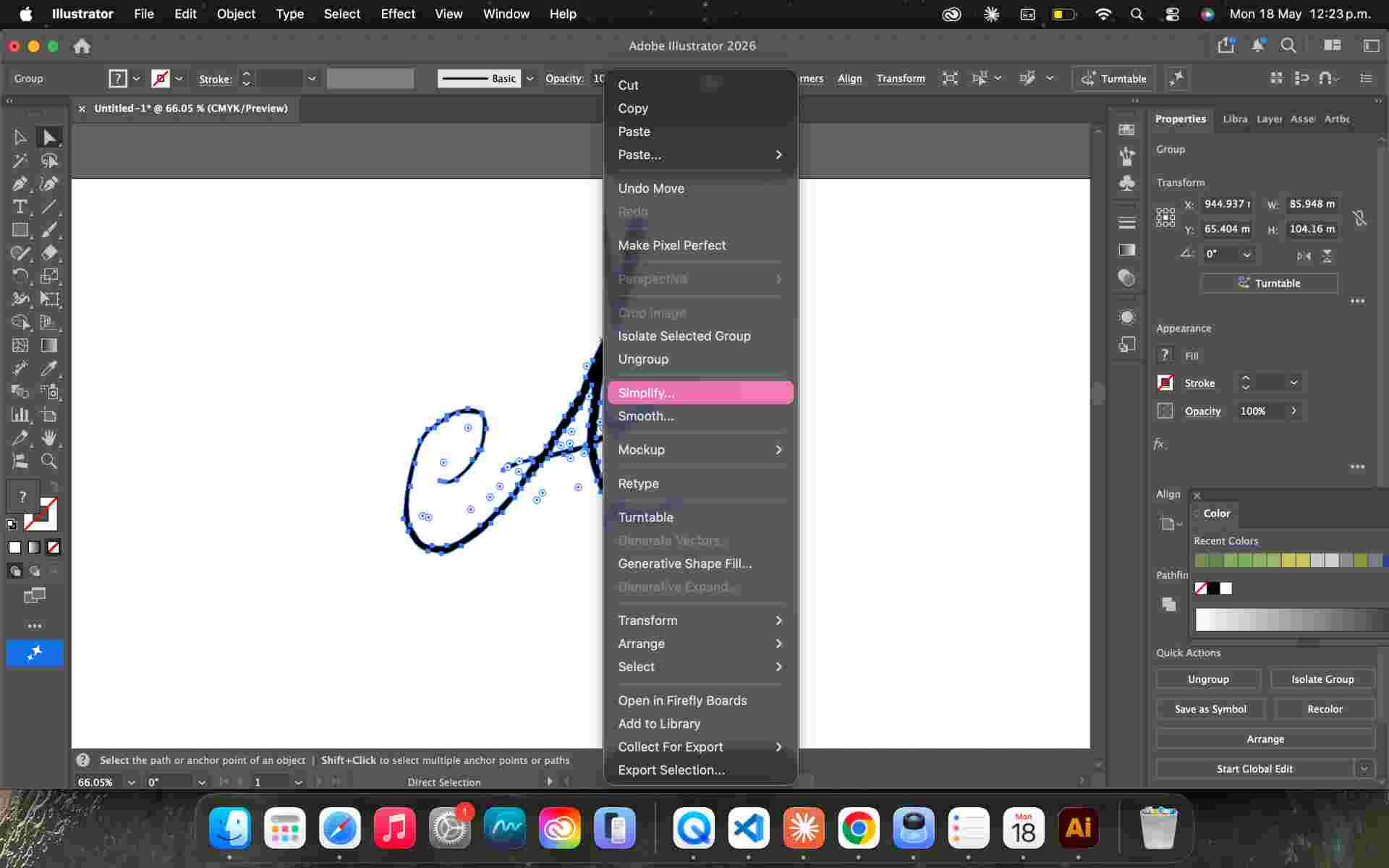
Task: Select the Pen tool
Action: point(20,184)
